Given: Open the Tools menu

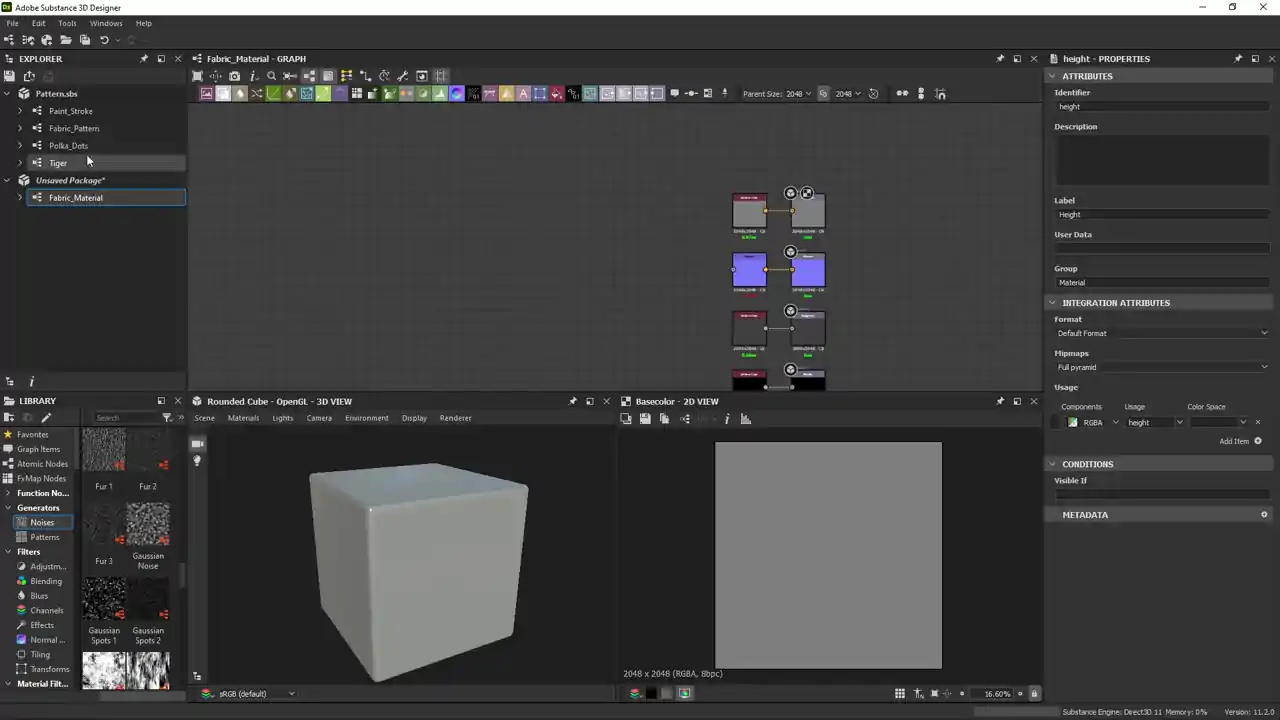Looking at the screenshot, I should coord(67,23).
